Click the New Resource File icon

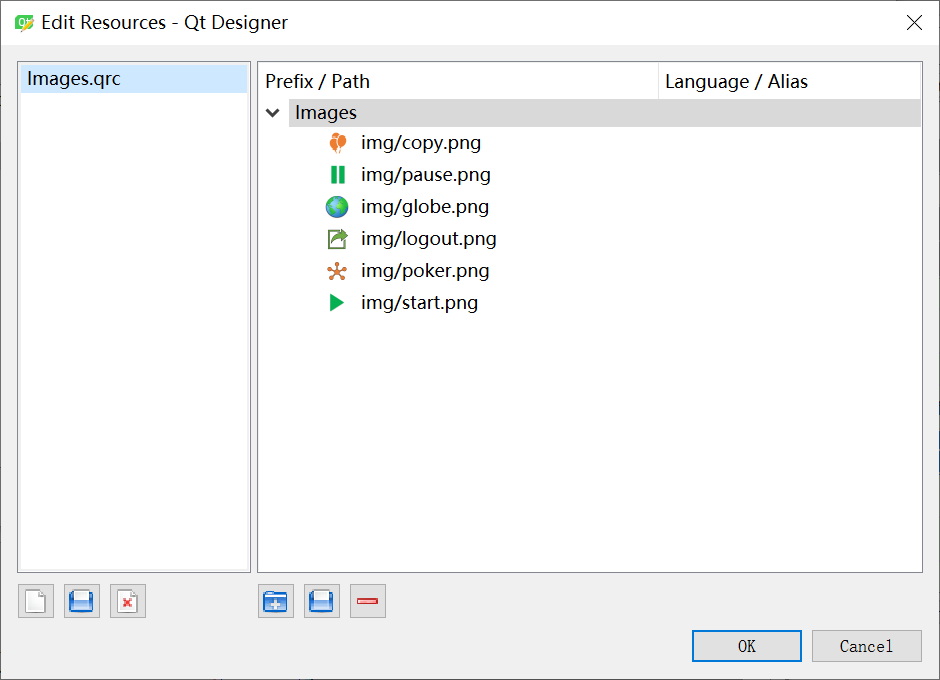[36, 601]
